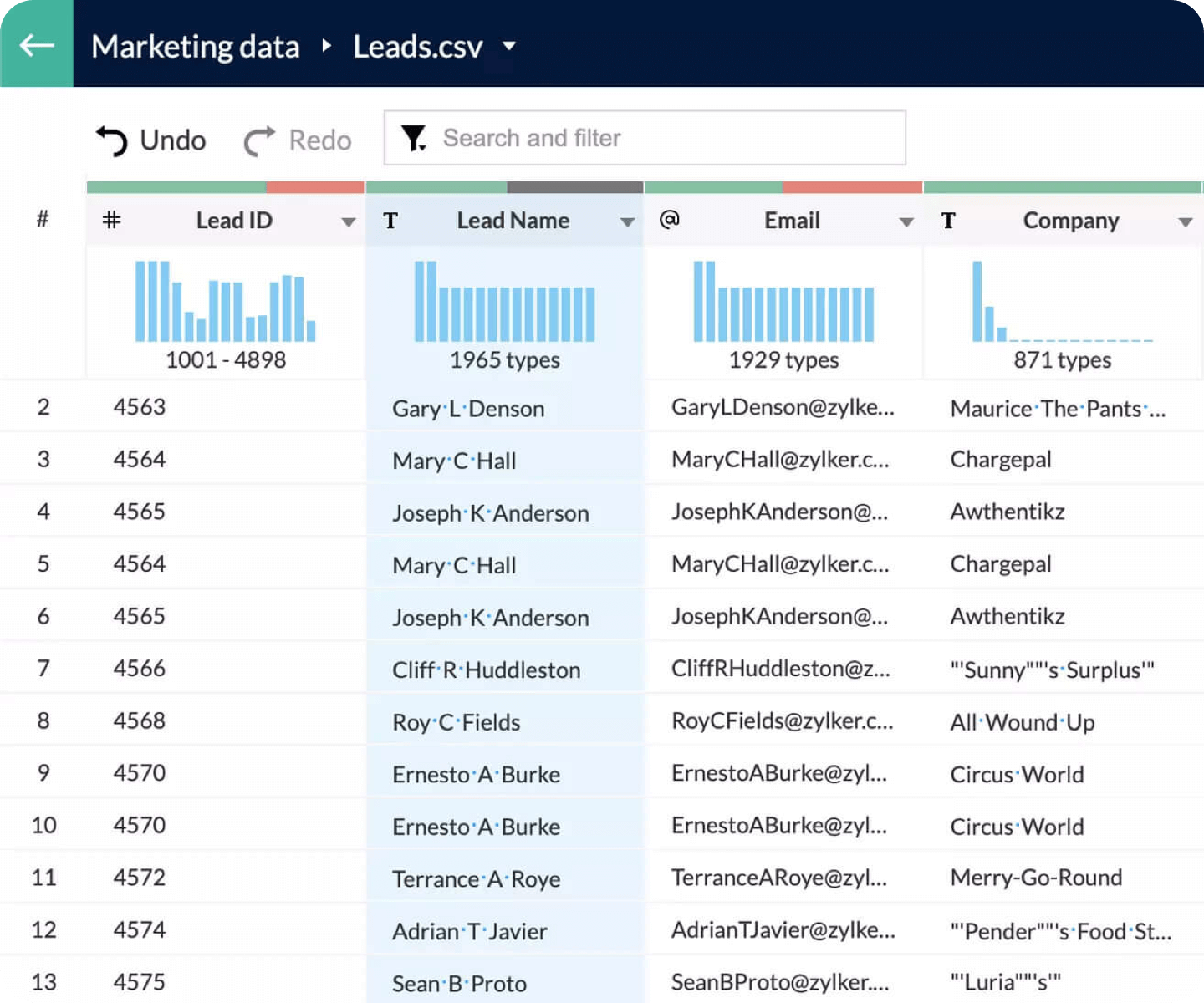Click the @ type icon of Email
The image size is (1204, 1003).
tap(669, 220)
